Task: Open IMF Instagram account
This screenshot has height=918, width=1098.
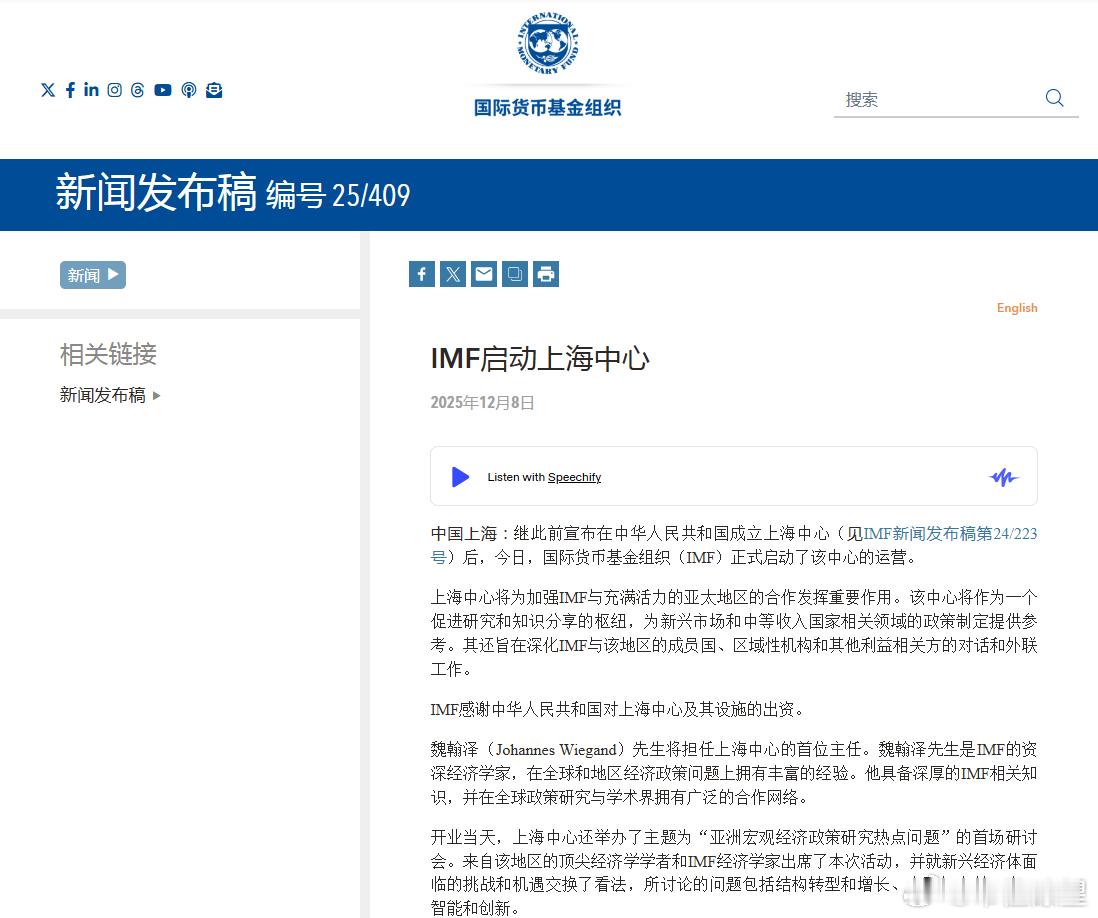Action: (114, 90)
